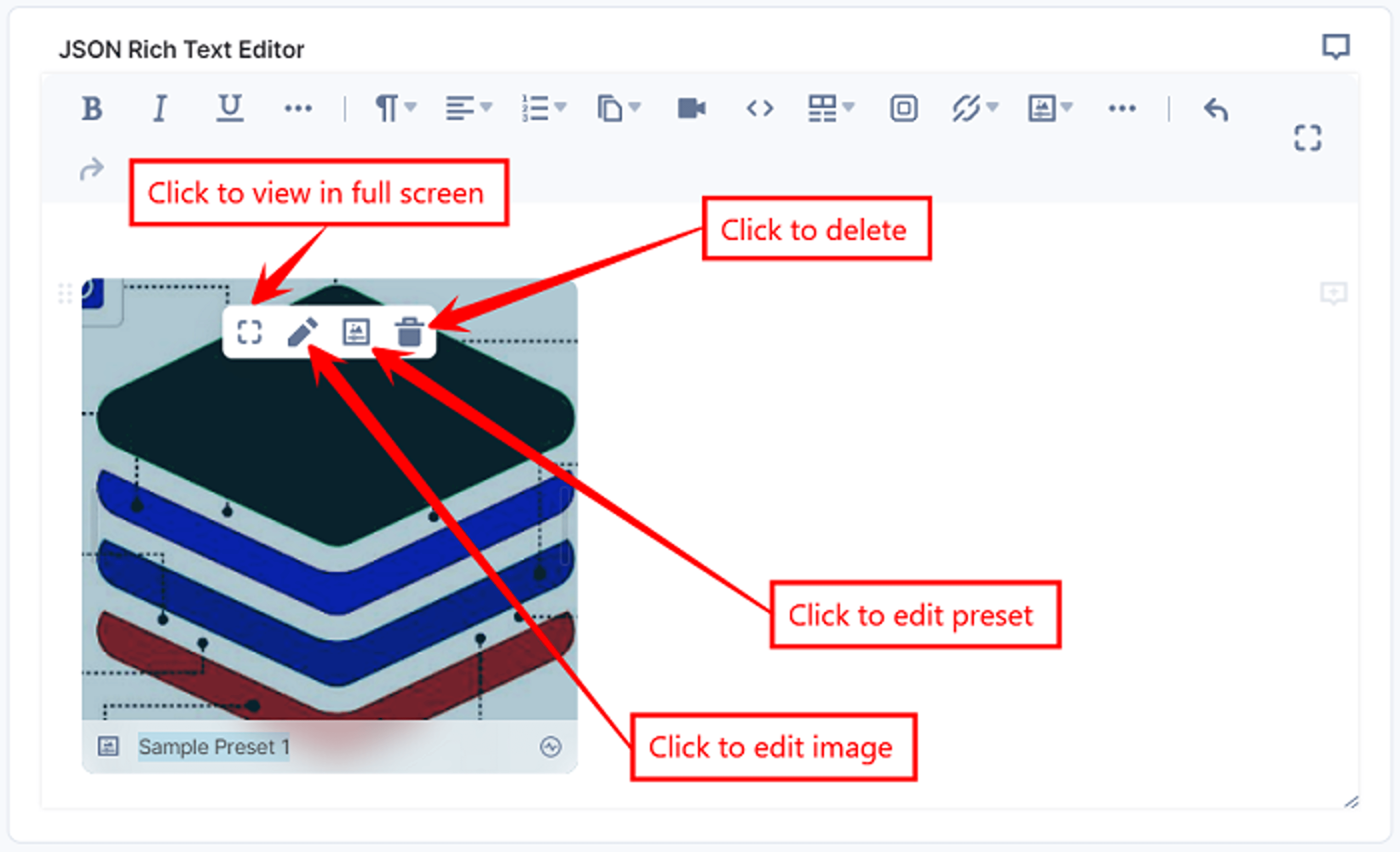Viewport: 1400px width, 852px height.
Task: Open the paste/copy options dropdown
Action: [x=619, y=108]
